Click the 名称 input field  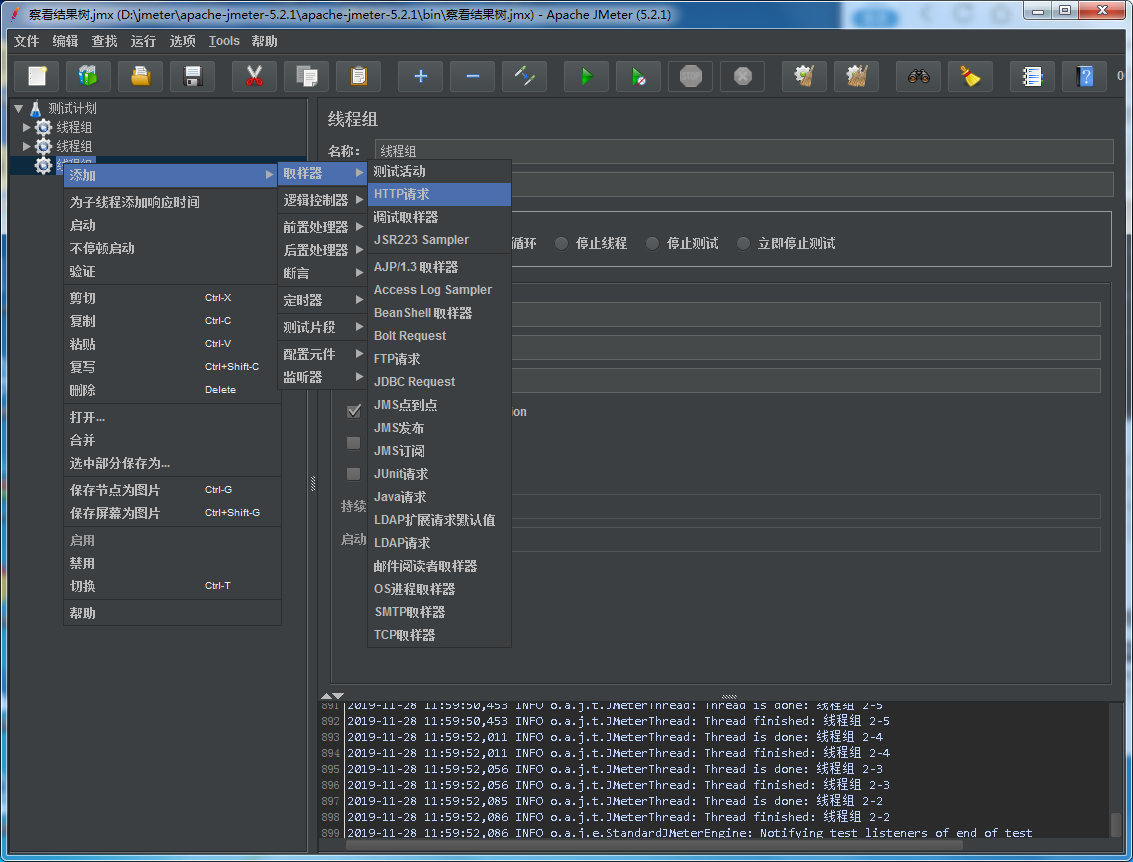pyautogui.click(x=744, y=151)
